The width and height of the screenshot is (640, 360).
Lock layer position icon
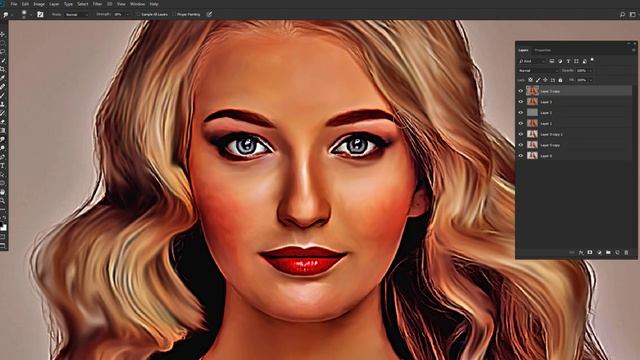[545, 80]
